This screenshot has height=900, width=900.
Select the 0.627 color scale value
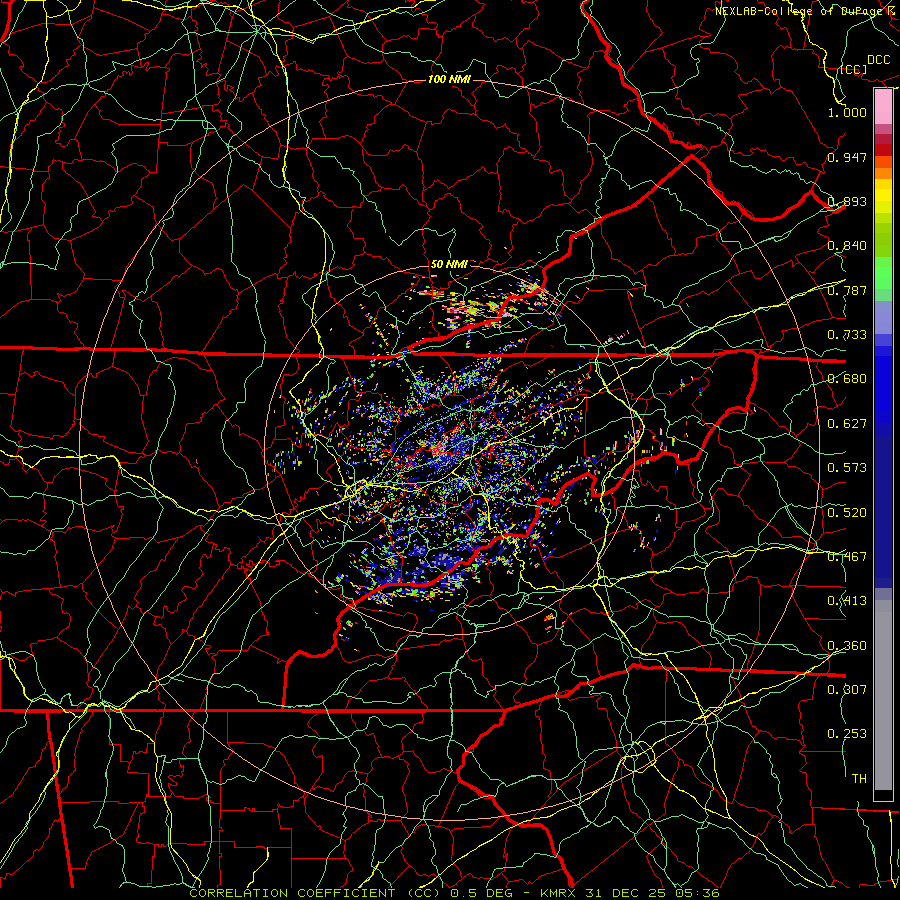tap(847, 424)
